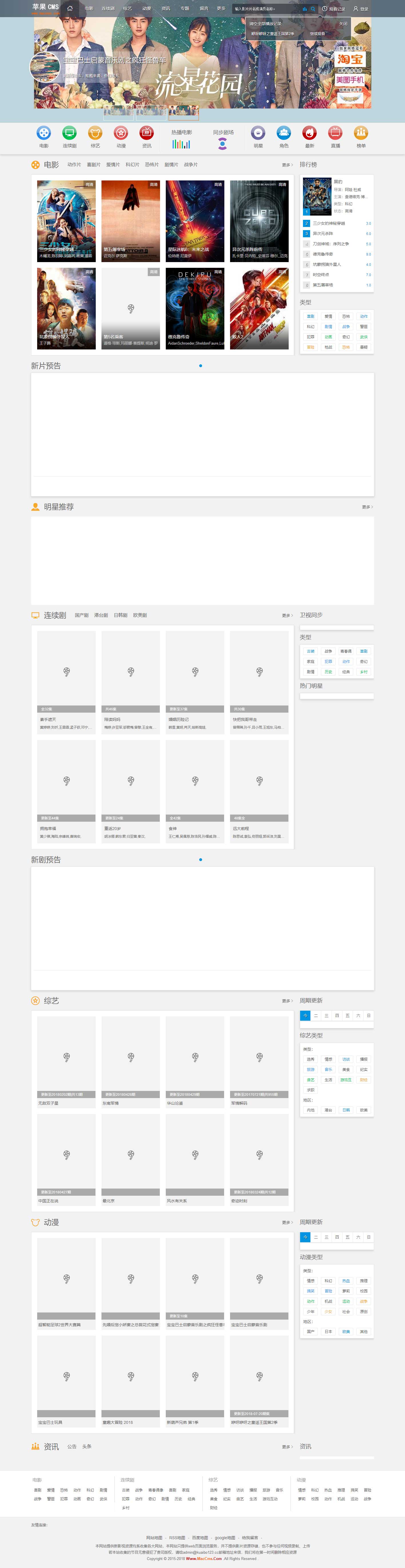Viewport: 405px width, 1568px height.
Task: Select 二 in 综艺 周期更新 weekday tabs
Action: [x=316, y=1015]
